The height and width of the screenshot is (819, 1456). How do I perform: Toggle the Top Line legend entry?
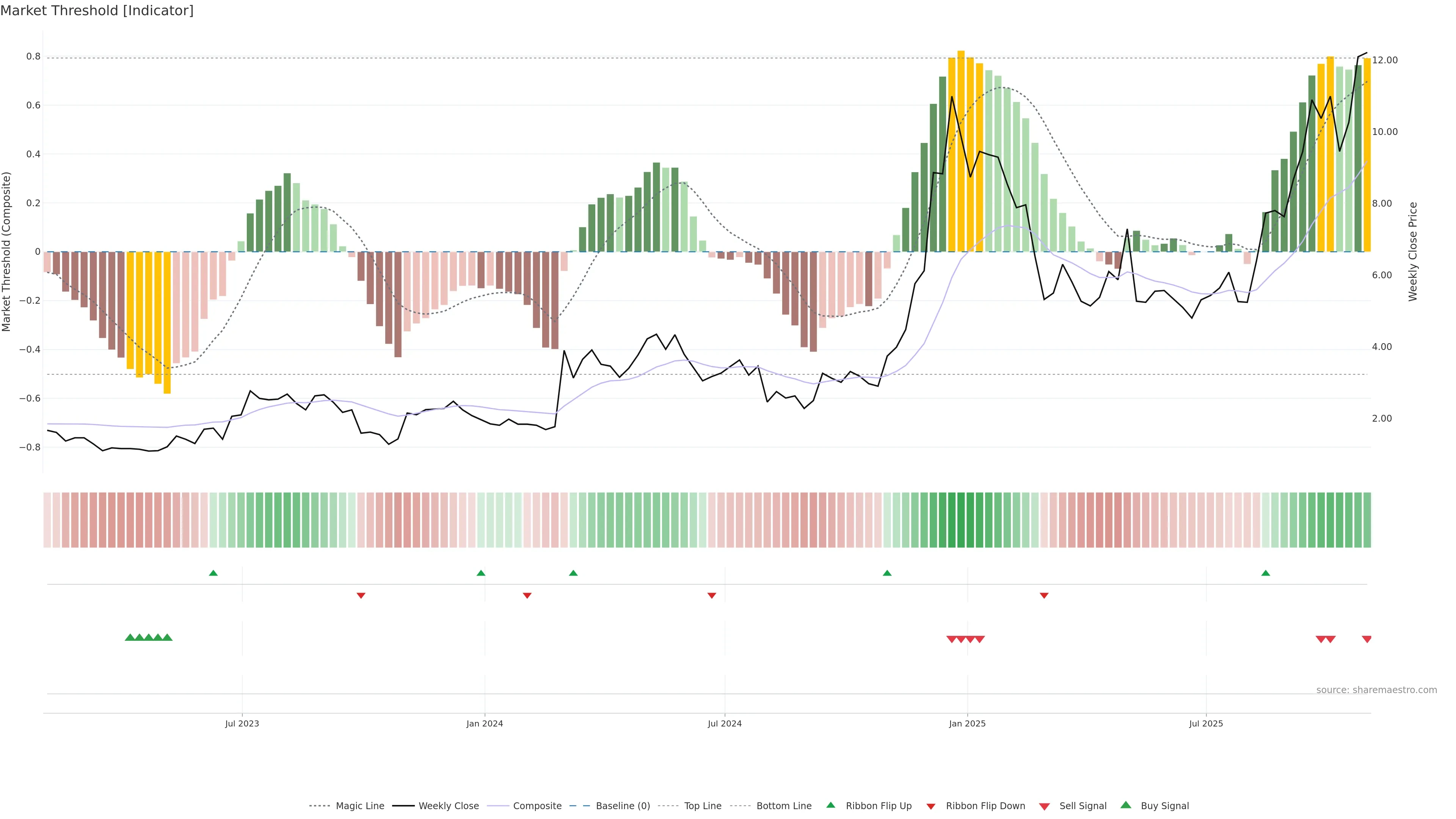click(x=703, y=806)
